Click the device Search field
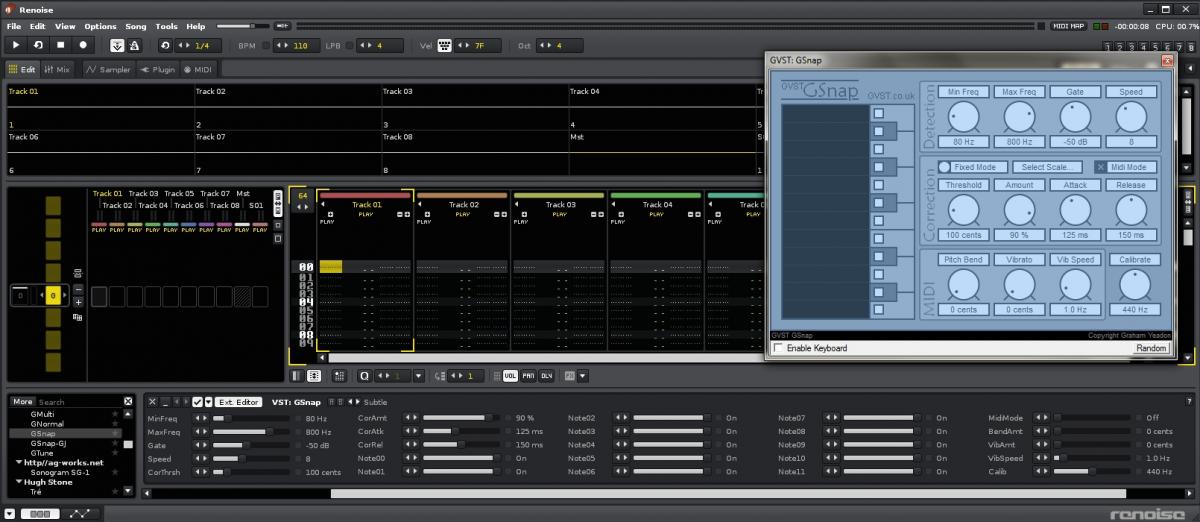The image size is (1200, 522). click(x=80, y=402)
